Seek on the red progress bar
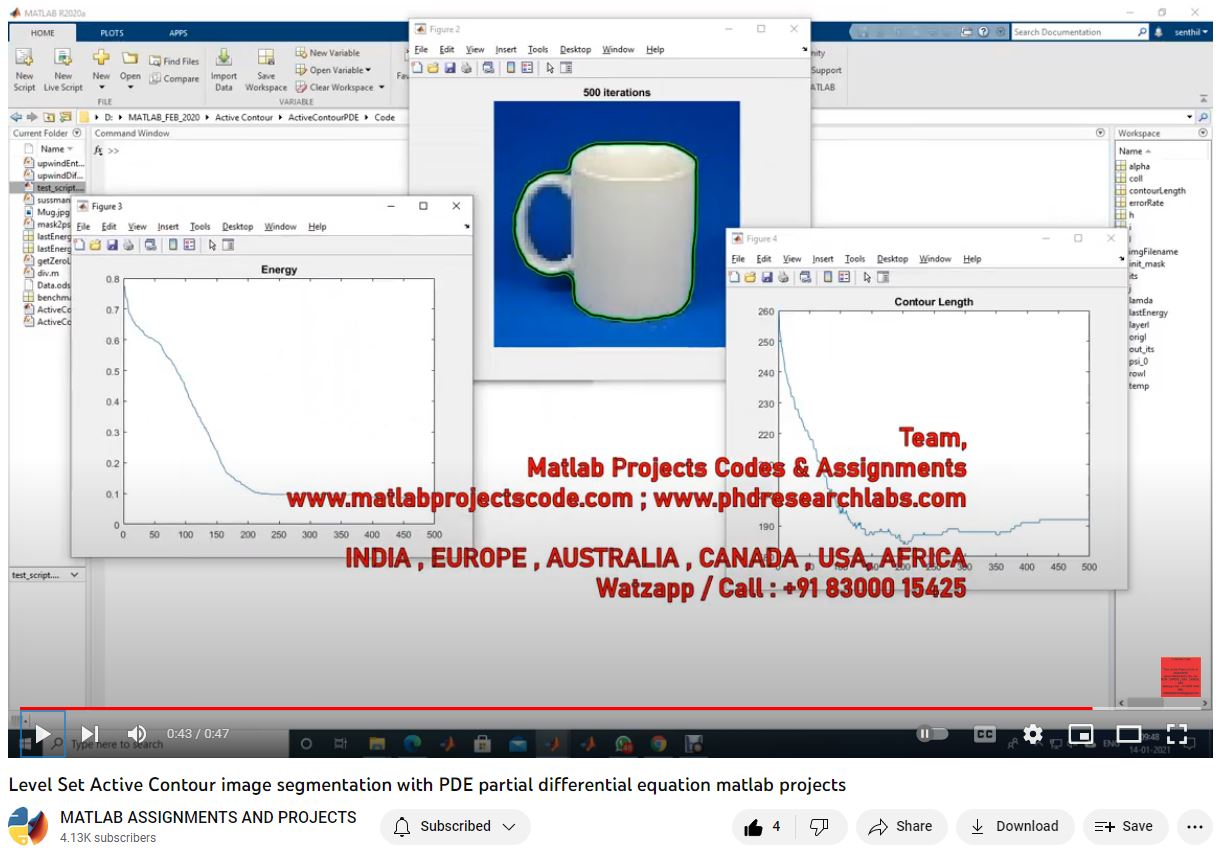The image size is (1226, 861). [x=560, y=708]
